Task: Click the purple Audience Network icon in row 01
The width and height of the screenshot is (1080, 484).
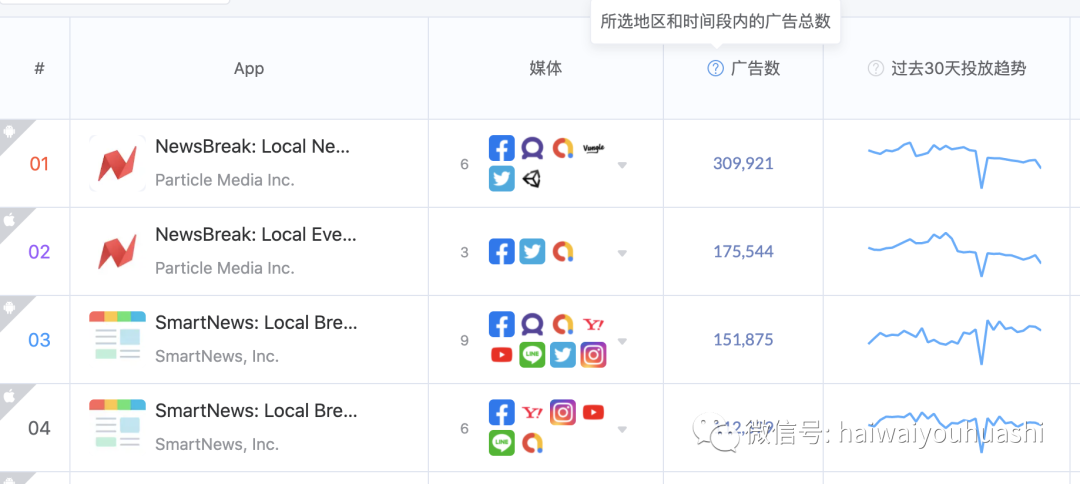Action: pyautogui.click(x=532, y=148)
